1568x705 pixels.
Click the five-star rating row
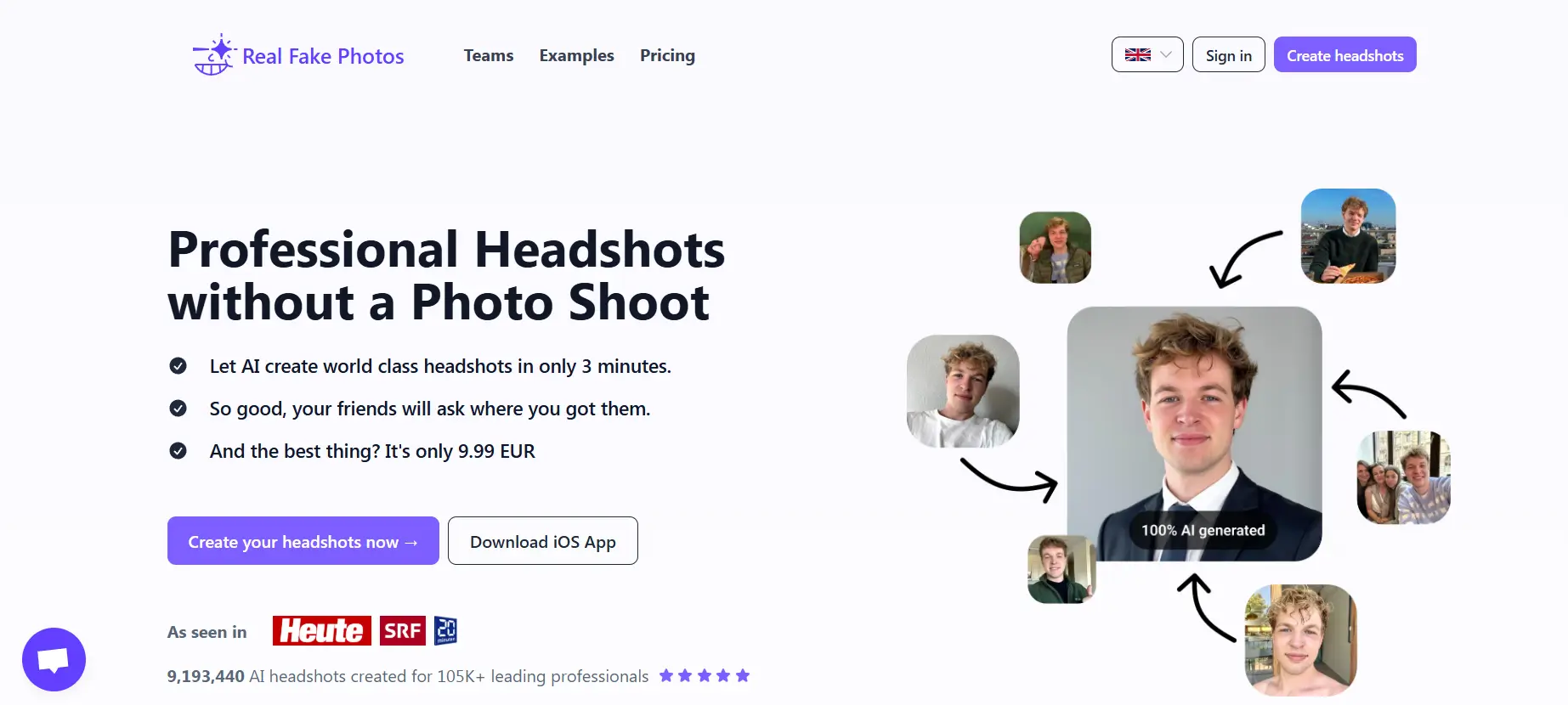coord(705,676)
